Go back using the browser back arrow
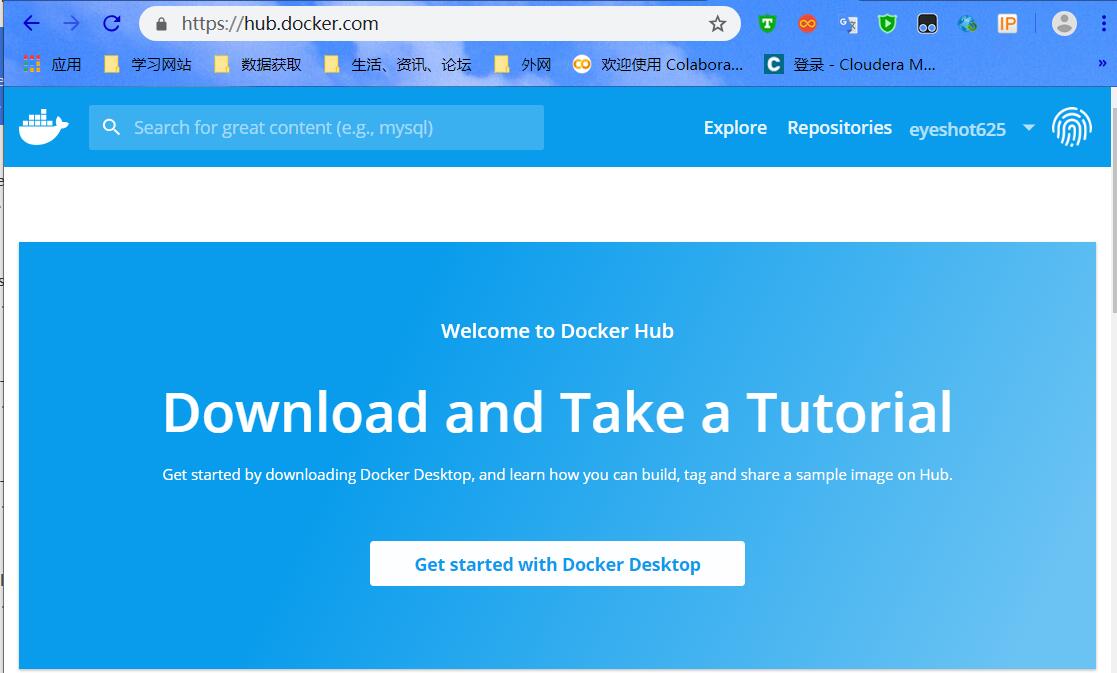The image size is (1117, 673). [x=31, y=24]
